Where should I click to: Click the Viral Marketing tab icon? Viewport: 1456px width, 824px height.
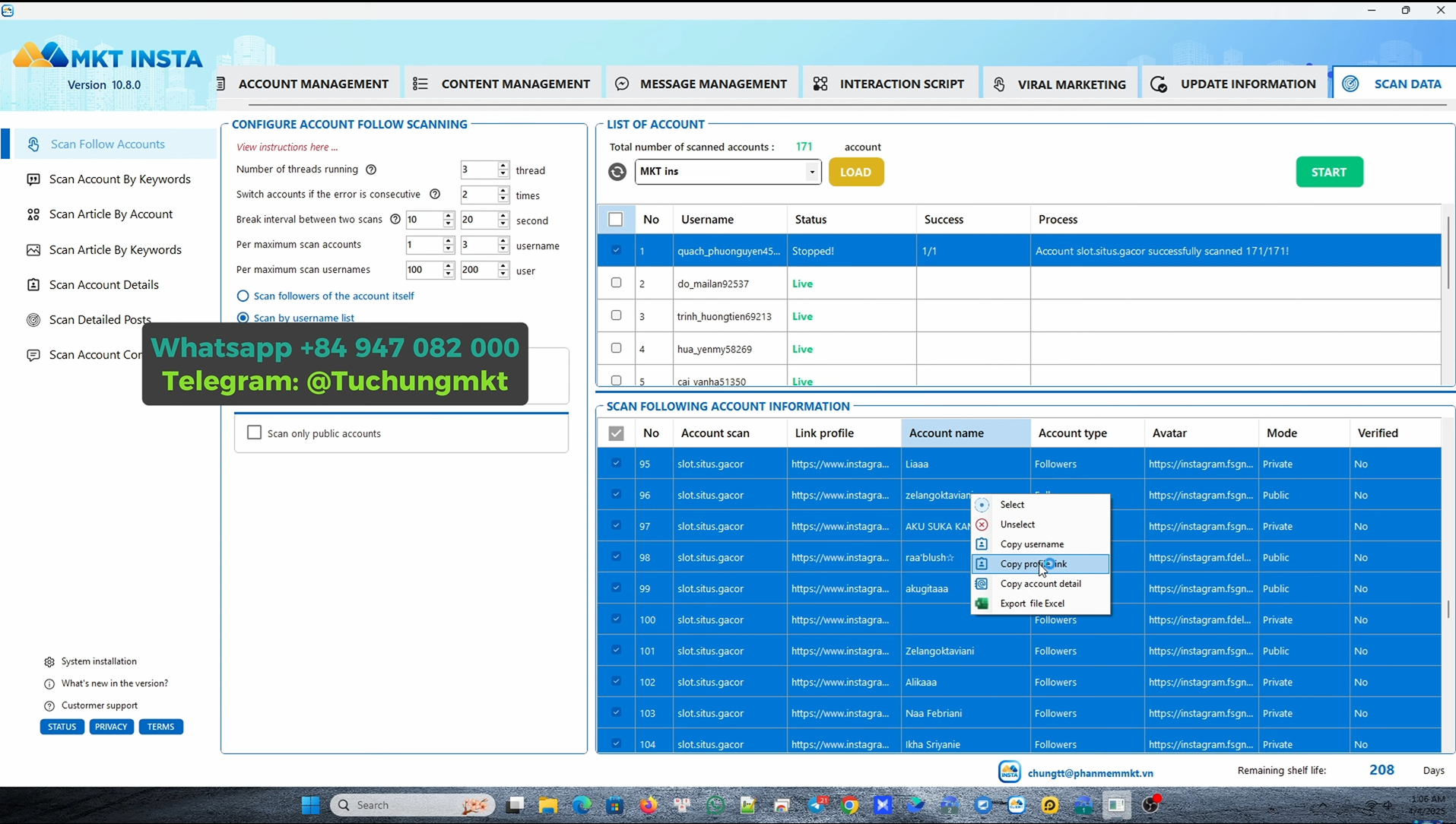click(1000, 84)
